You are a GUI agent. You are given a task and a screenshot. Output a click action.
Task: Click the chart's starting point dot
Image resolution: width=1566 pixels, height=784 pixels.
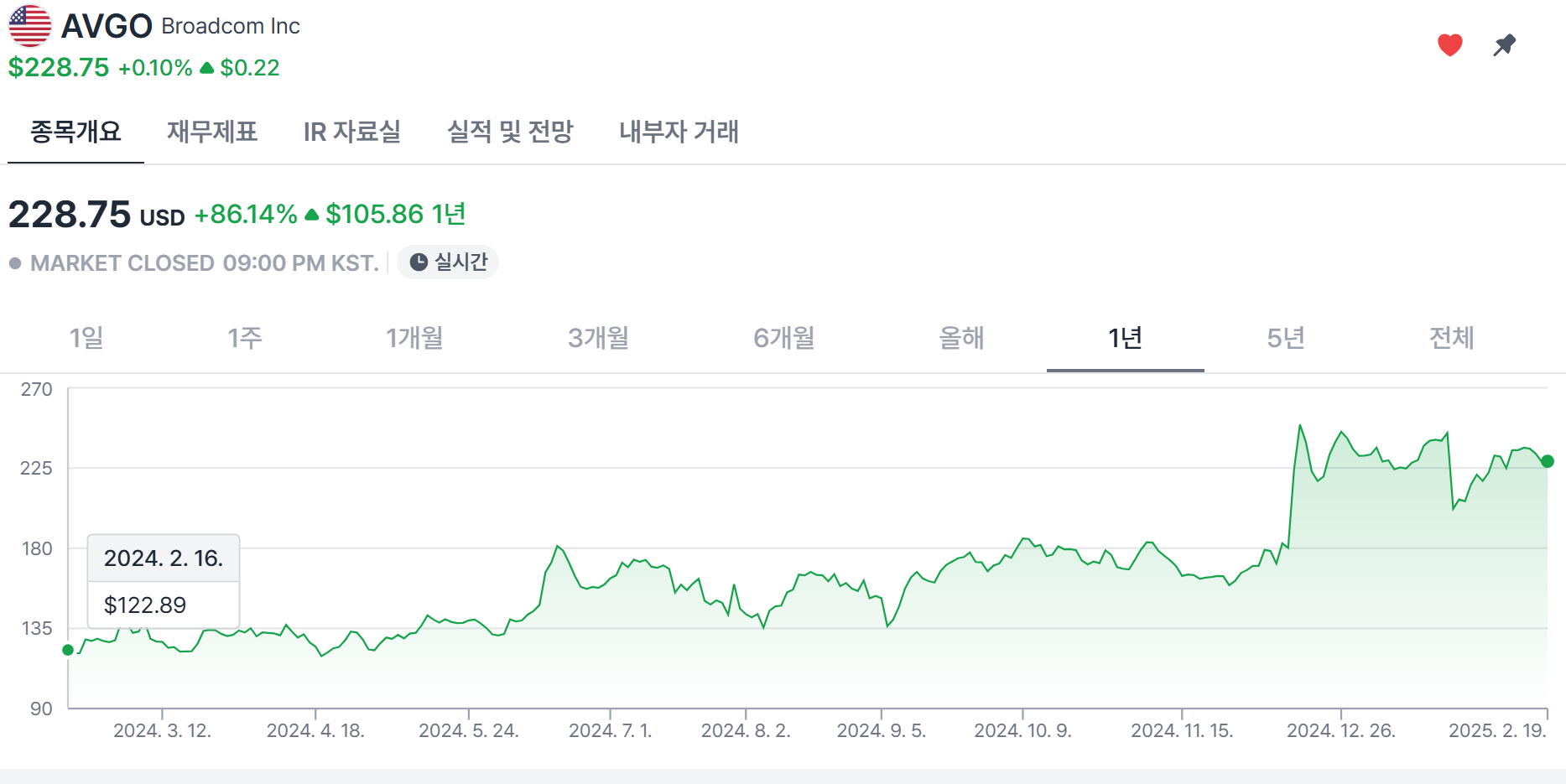pyautogui.click(x=68, y=650)
